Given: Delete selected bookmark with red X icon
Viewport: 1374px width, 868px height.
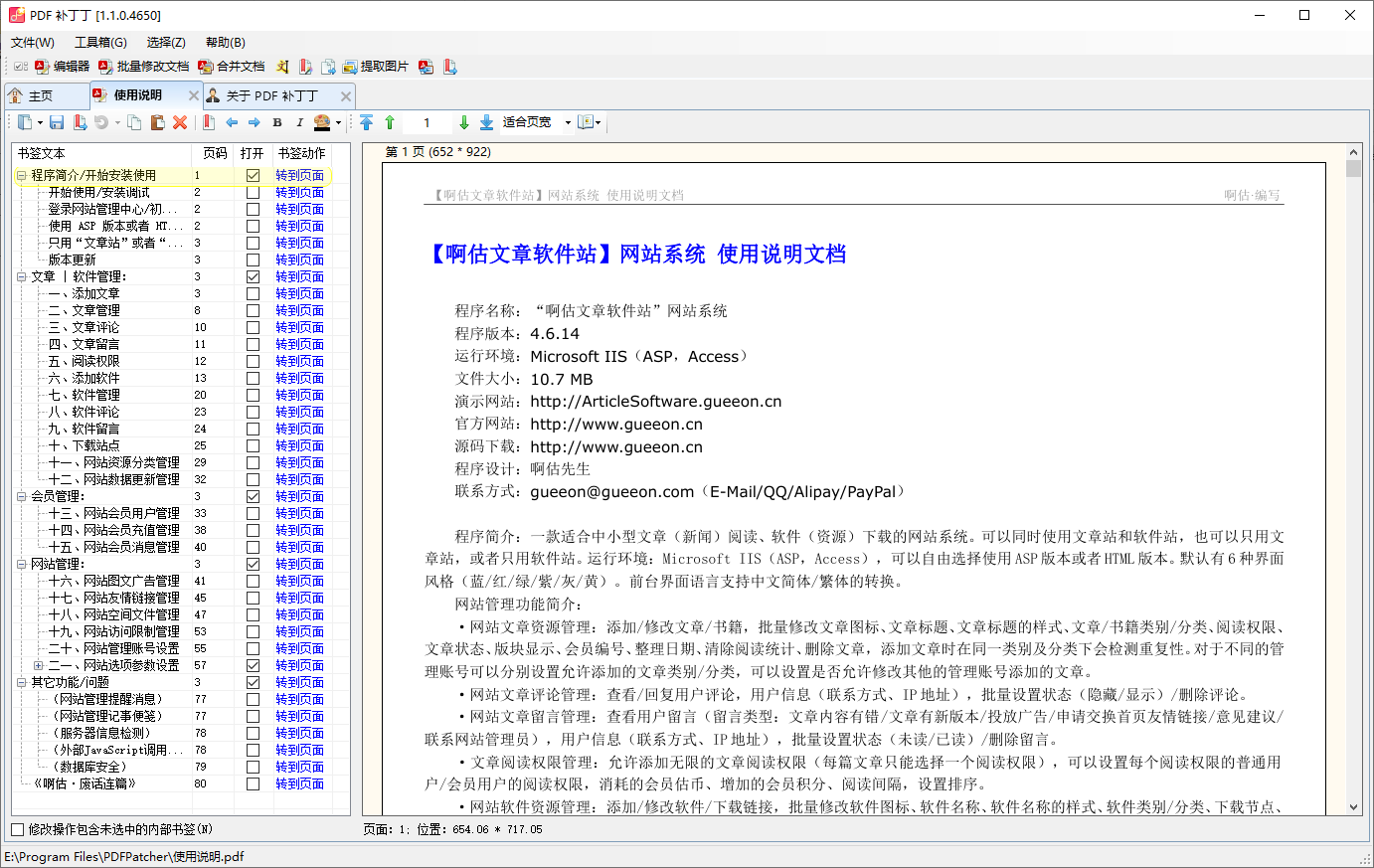Looking at the screenshot, I should point(180,122).
